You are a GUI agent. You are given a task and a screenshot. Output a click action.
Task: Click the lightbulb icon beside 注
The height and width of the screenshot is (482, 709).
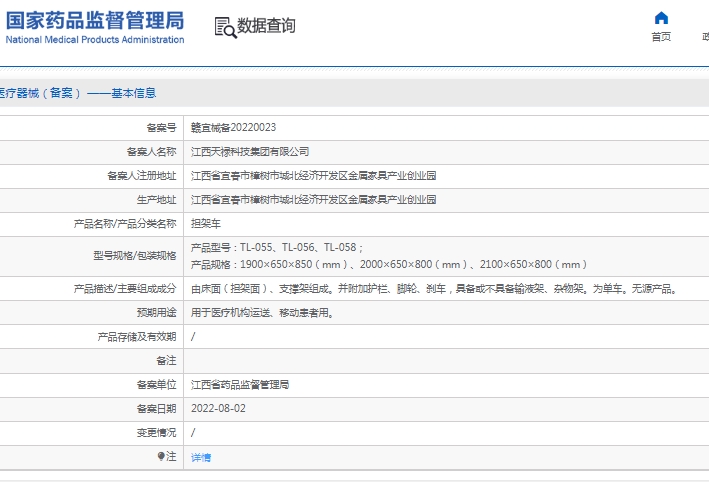click(161, 456)
